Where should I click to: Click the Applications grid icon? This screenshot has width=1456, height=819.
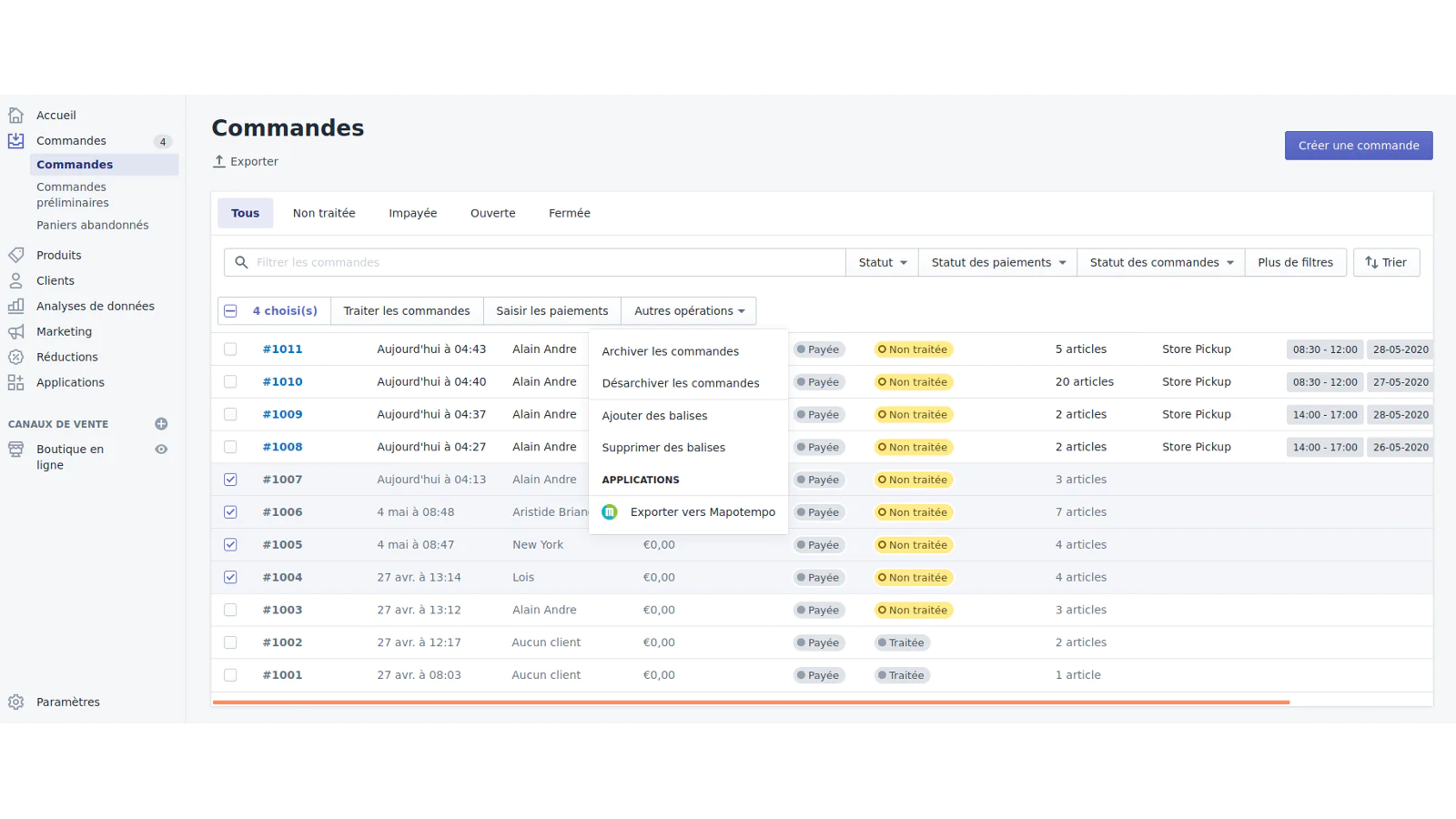coord(15,383)
